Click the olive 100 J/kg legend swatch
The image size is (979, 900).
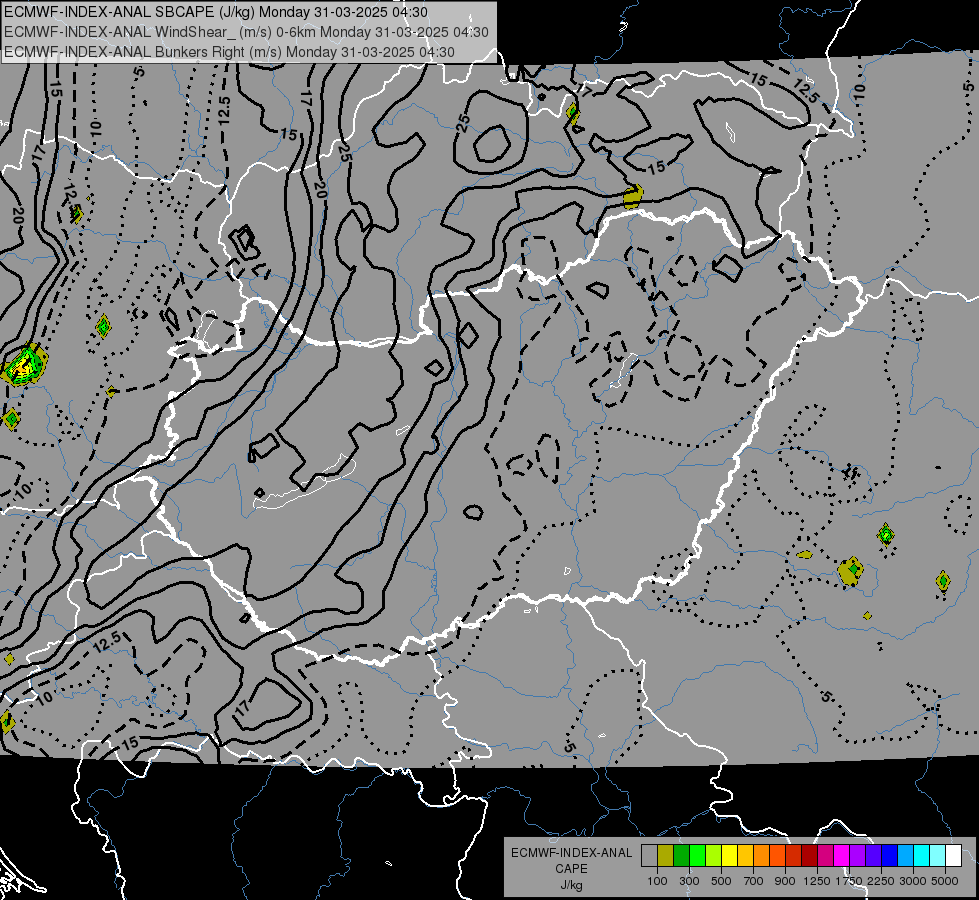click(x=666, y=855)
